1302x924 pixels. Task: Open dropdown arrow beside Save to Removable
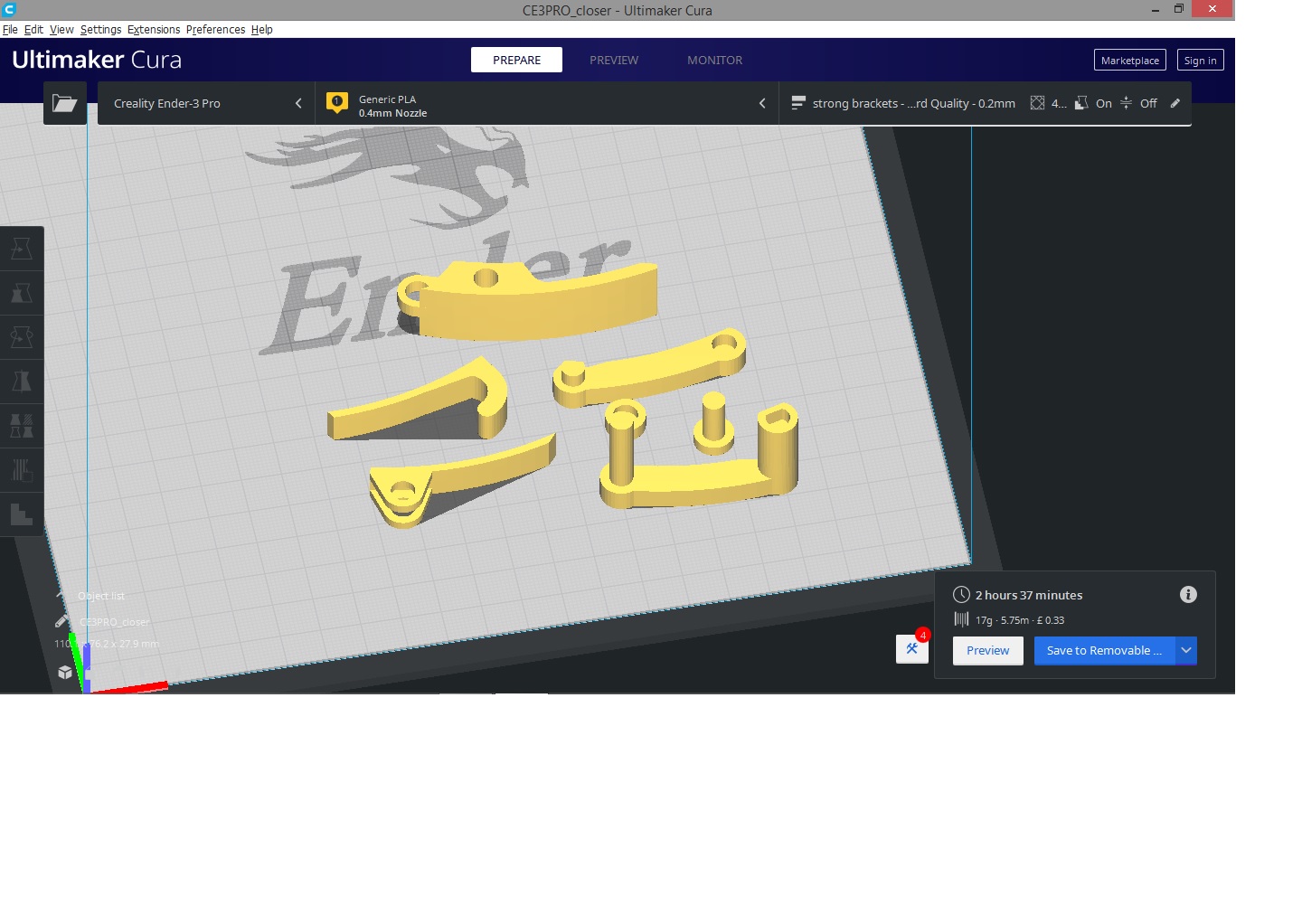click(x=1186, y=650)
